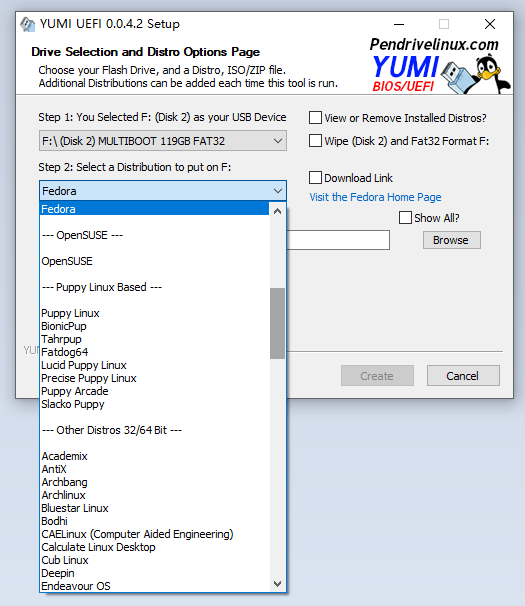525x606 pixels.
Task: Click the YUMI app icon in title bar
Action: click(27, 24)
